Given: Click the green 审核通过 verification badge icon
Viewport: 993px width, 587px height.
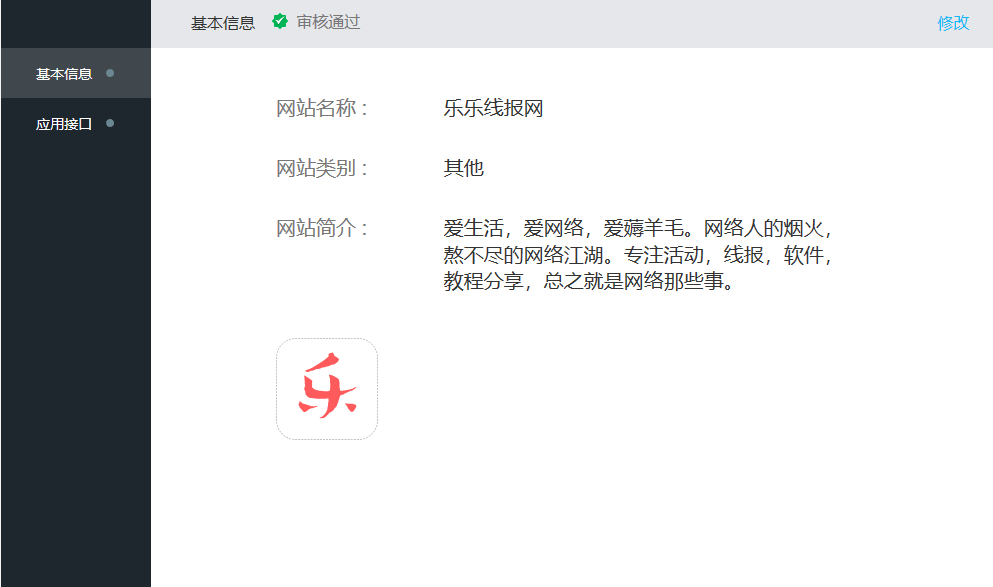Looking at the screenshot, I should pyautogui.click(x=280, y=21).
